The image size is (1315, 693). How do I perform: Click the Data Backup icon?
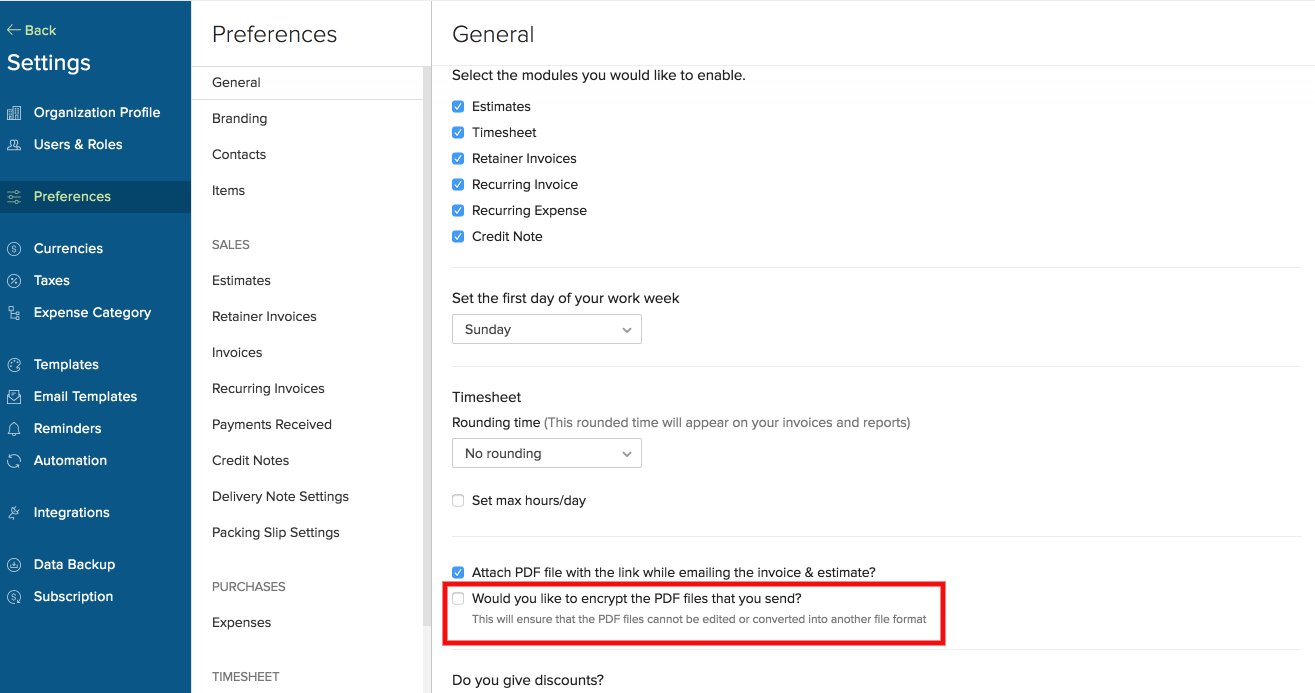pyautogui.click(x=14, y=565)
